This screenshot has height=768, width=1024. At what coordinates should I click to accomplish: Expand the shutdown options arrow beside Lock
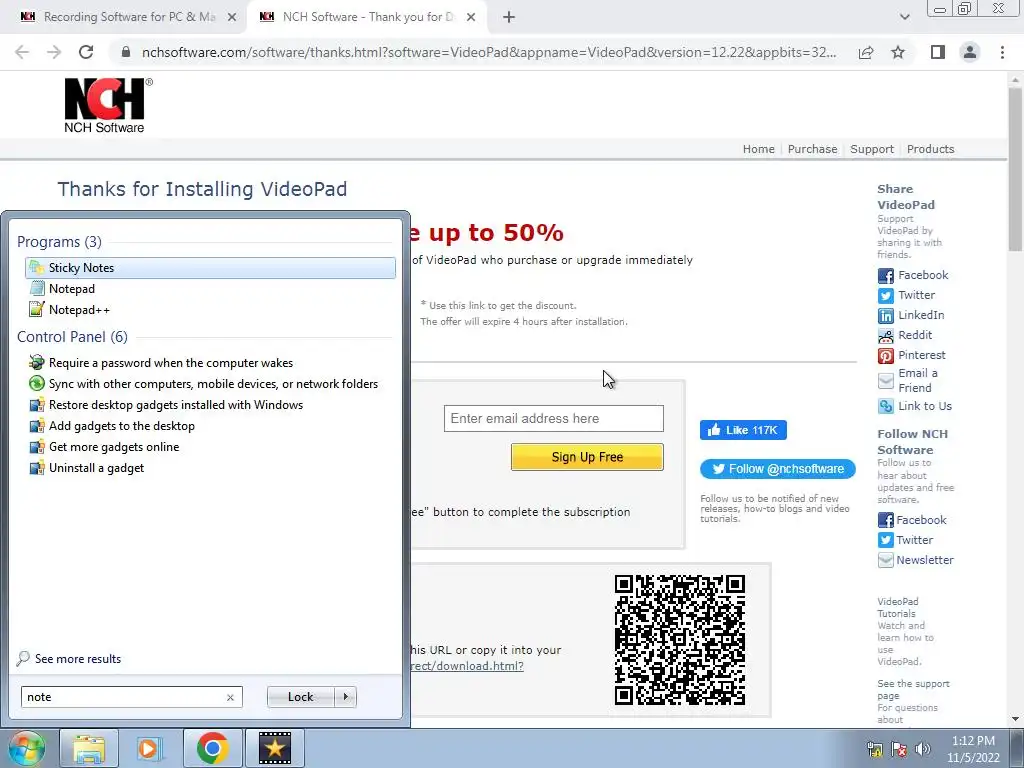pyautogui.click(x=345, y=697)
